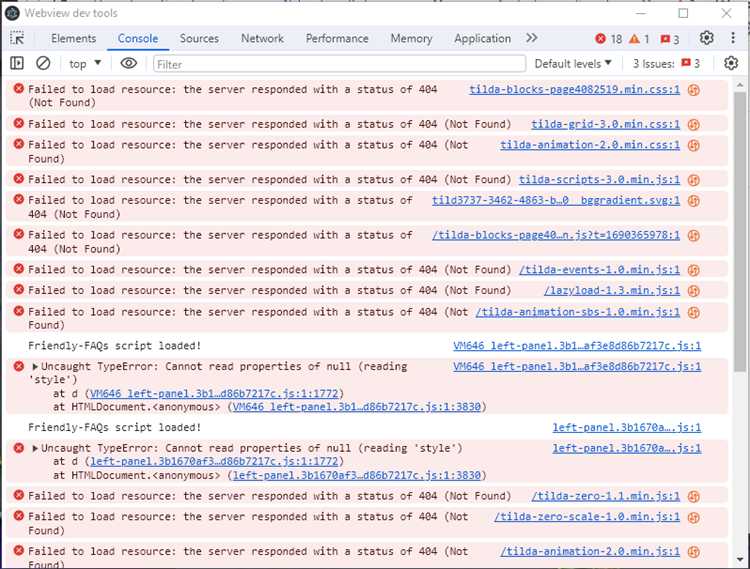750x569 pixels.
Task: Maximize the Webview dev tools window
Action: pyautogui.click(x=683, y=13)
